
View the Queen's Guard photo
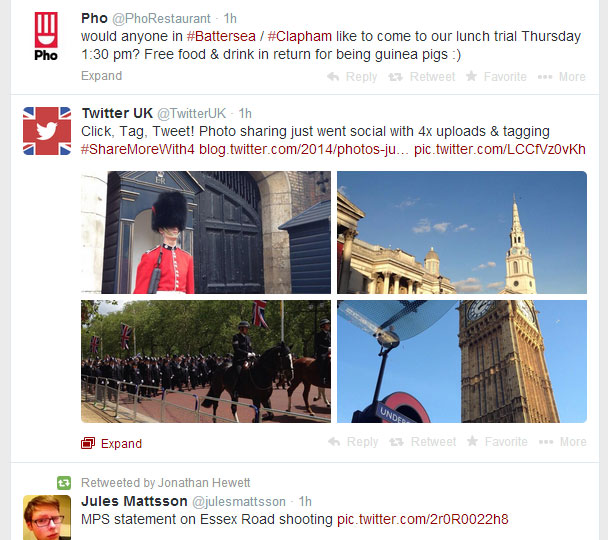(206, 232)
